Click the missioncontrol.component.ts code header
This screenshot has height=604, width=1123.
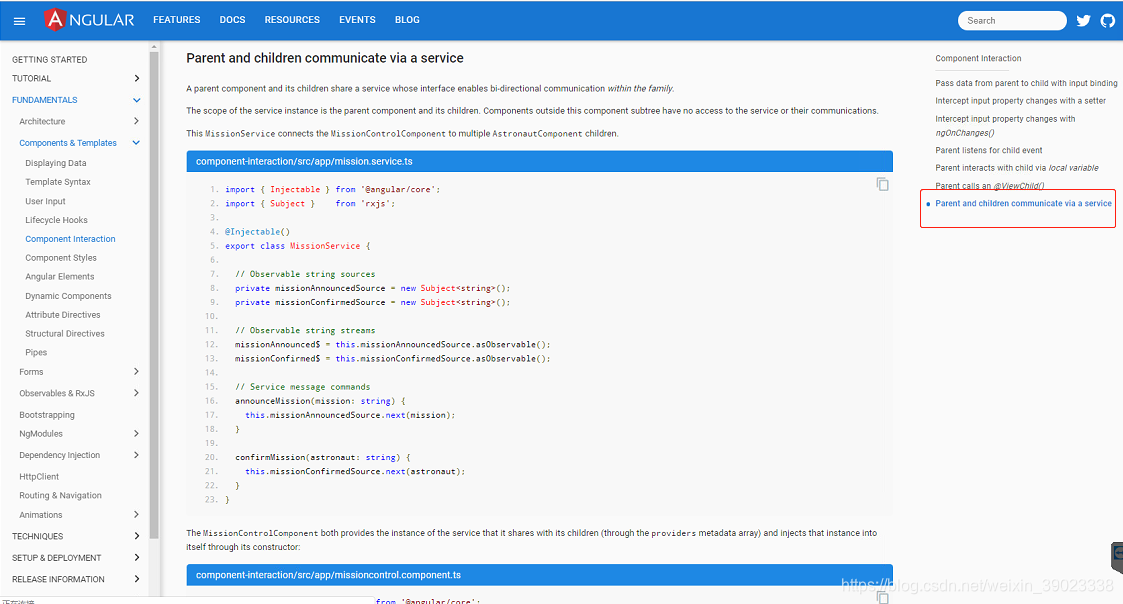pyautogui.click(x=539, y=575)
